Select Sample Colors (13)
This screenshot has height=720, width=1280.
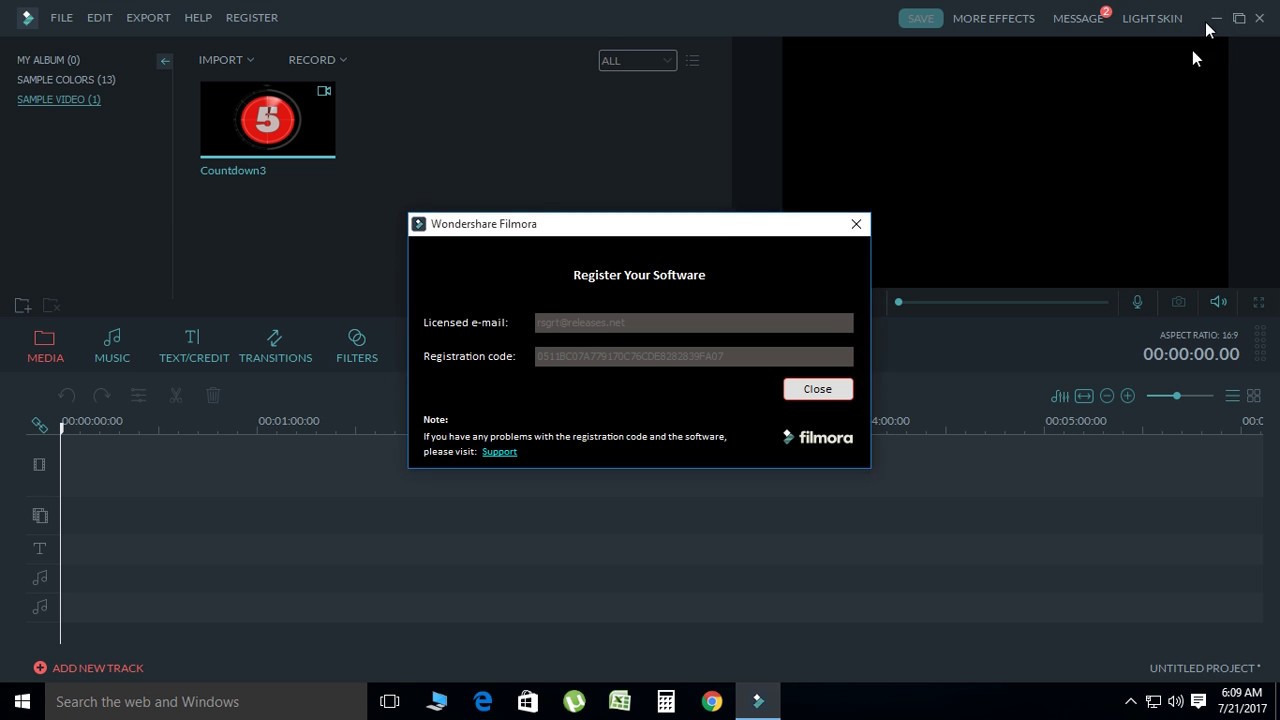(66, 80)
